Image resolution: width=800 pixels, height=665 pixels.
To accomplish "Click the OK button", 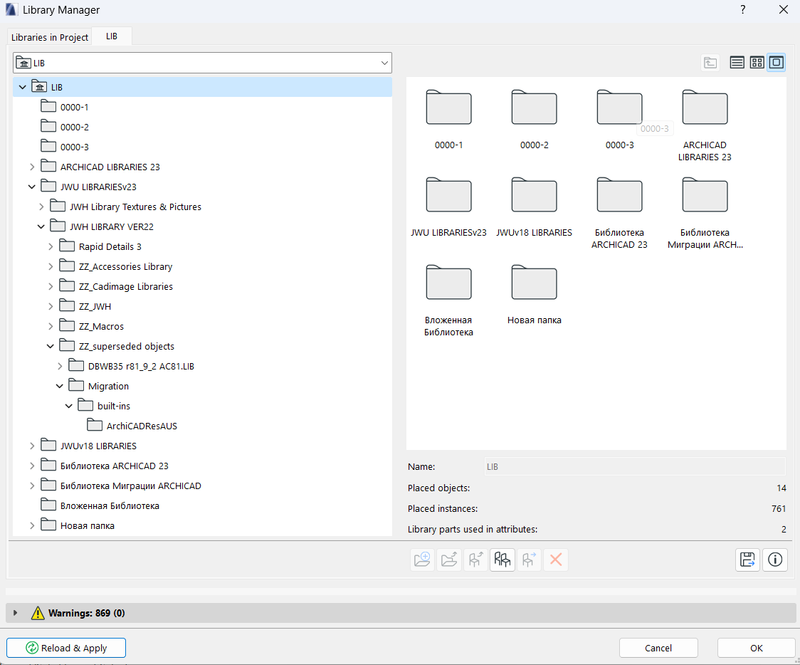I will 756,648.
